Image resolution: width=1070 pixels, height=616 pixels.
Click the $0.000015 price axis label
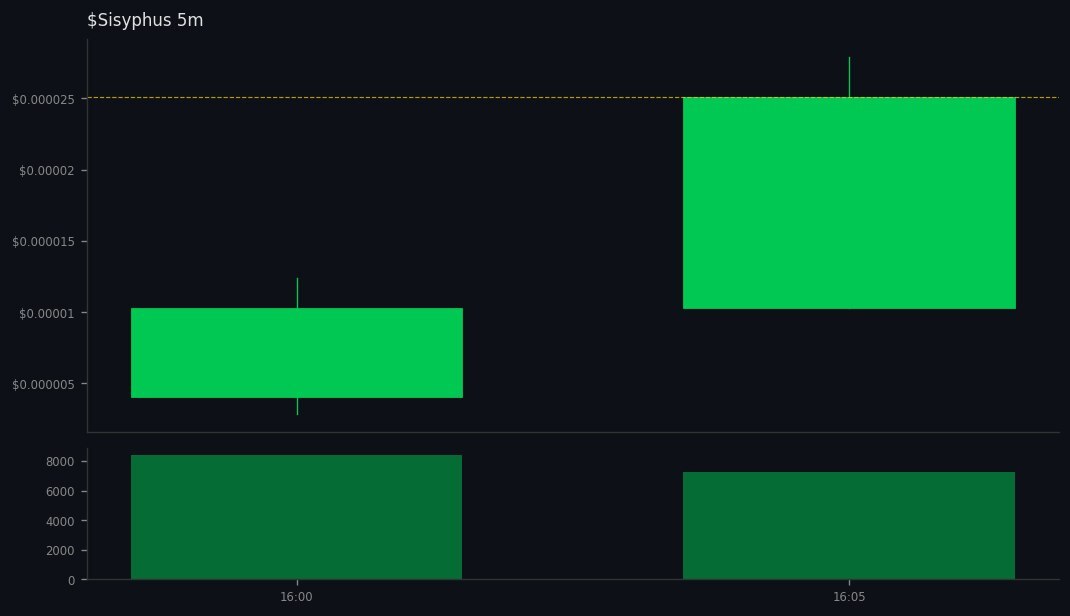click(44, 242)
